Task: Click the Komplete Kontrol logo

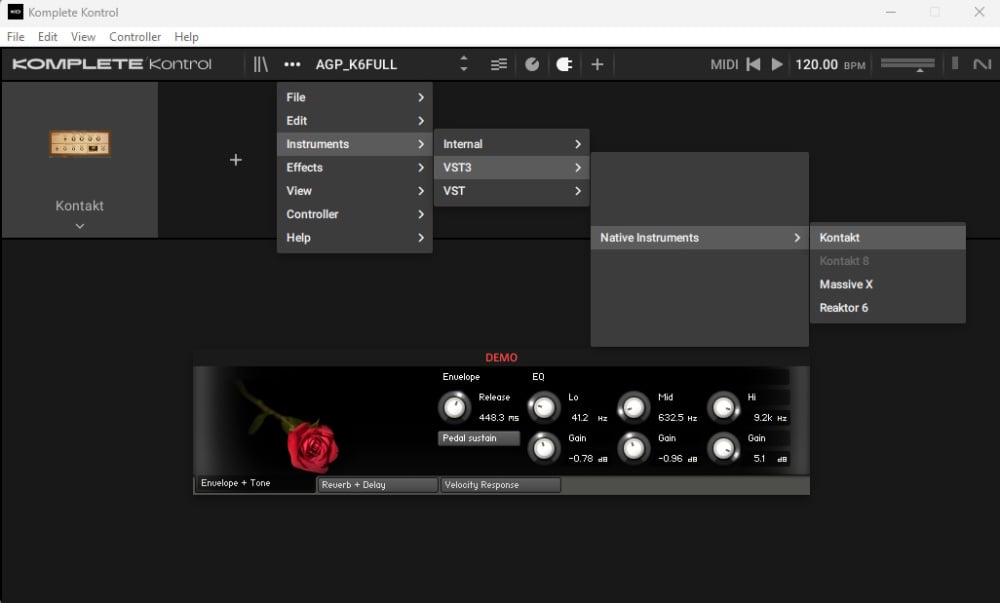Action: [112, 64]
